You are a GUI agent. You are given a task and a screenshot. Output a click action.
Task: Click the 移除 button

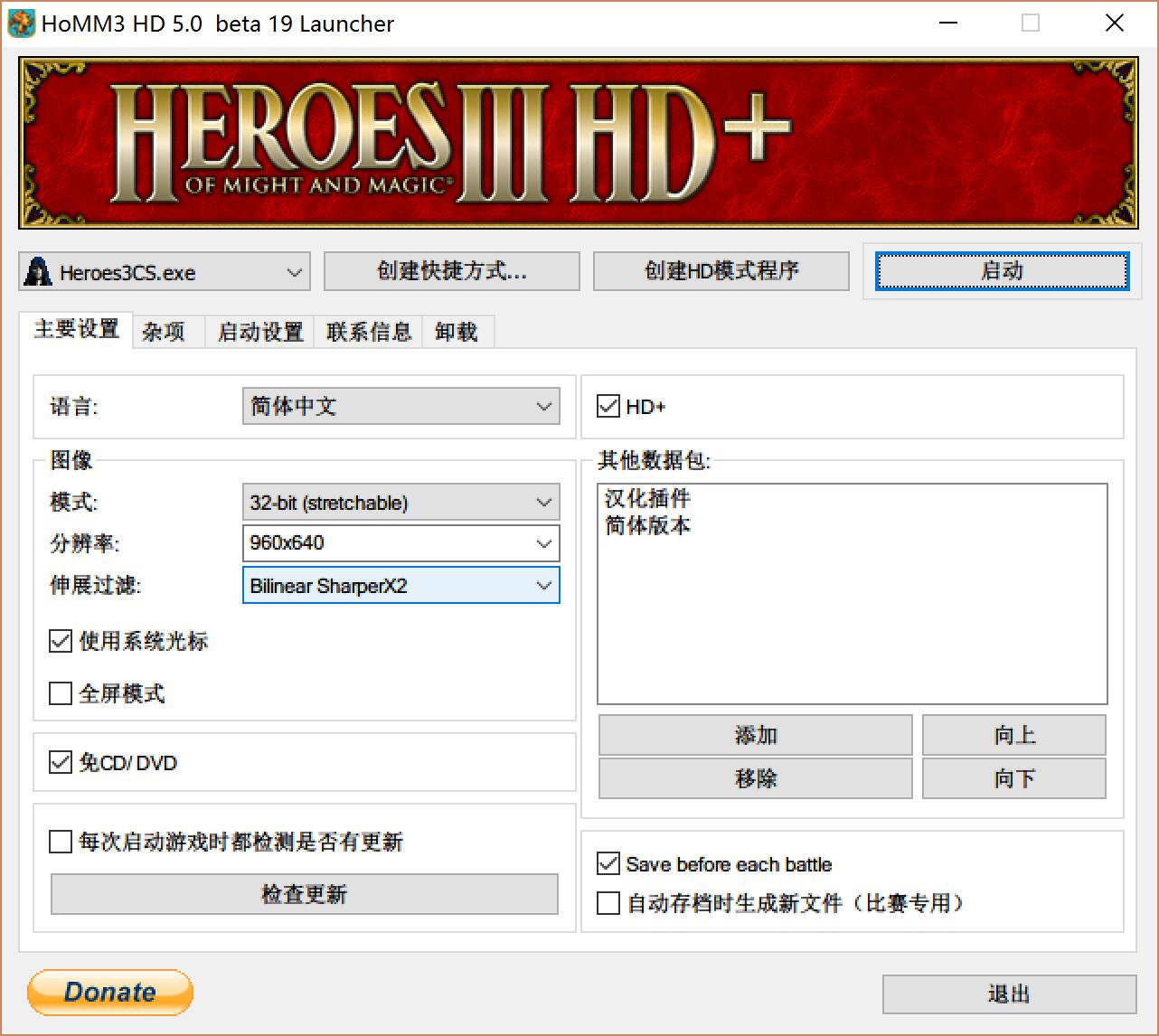point(756,778)
